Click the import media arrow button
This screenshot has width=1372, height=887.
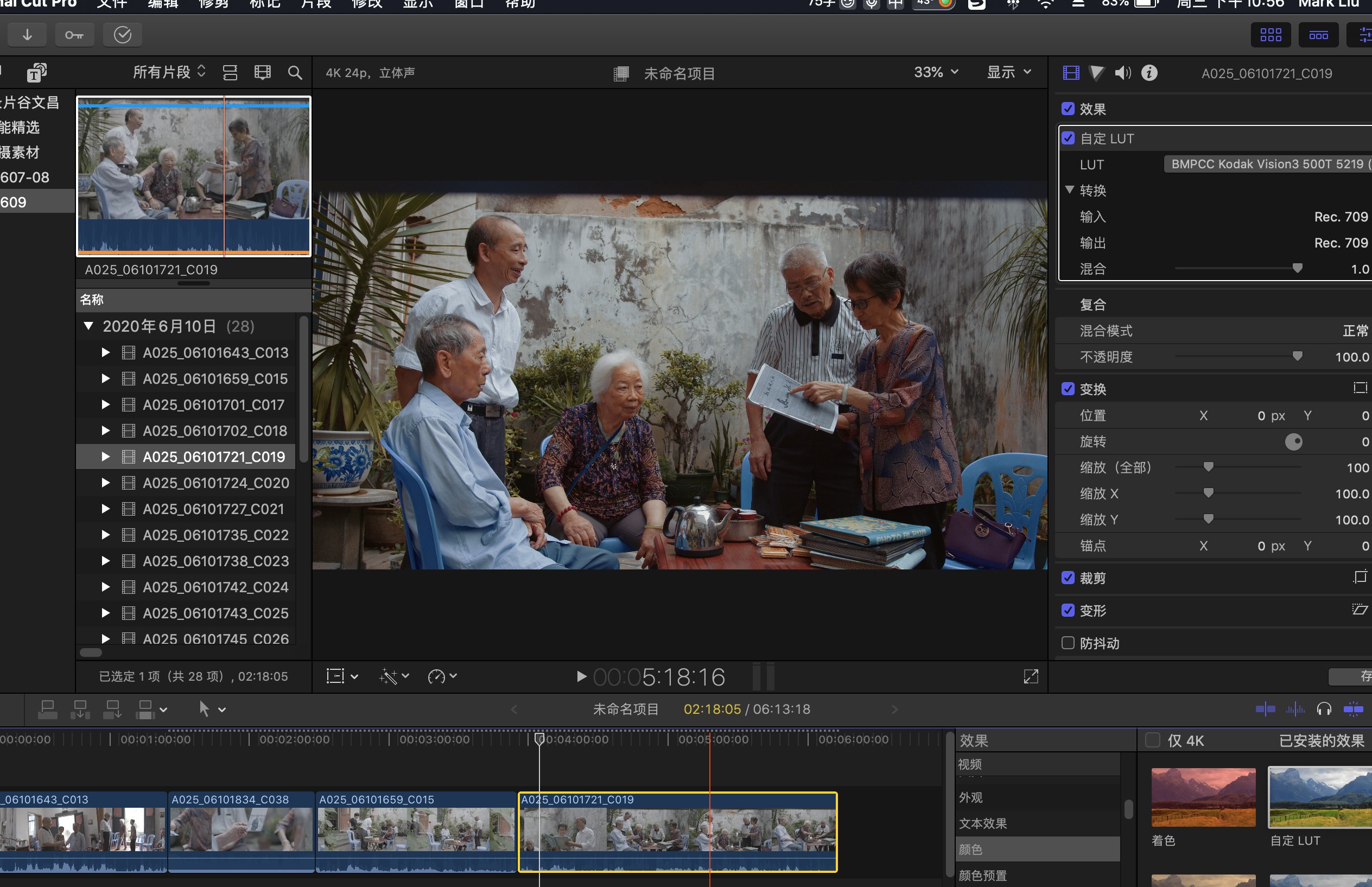click(x=27, y=35)
